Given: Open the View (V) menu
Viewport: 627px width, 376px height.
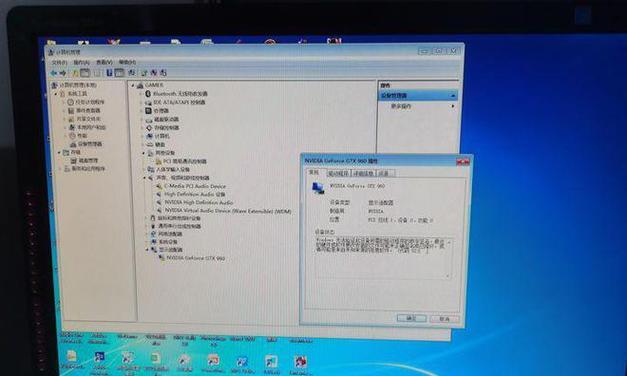Looking at the screenshot, I should pyautogui.click(x=104, y=62).
